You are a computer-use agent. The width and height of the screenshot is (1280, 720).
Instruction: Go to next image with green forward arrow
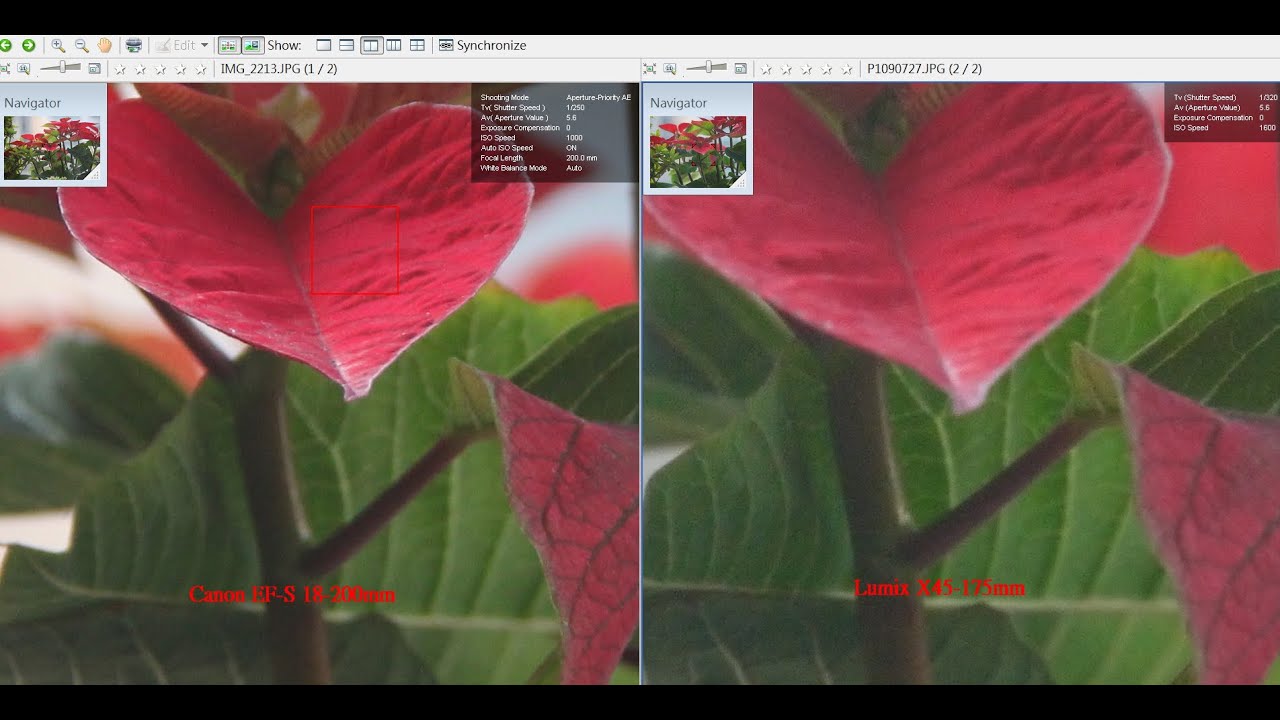tap(28, 45)
